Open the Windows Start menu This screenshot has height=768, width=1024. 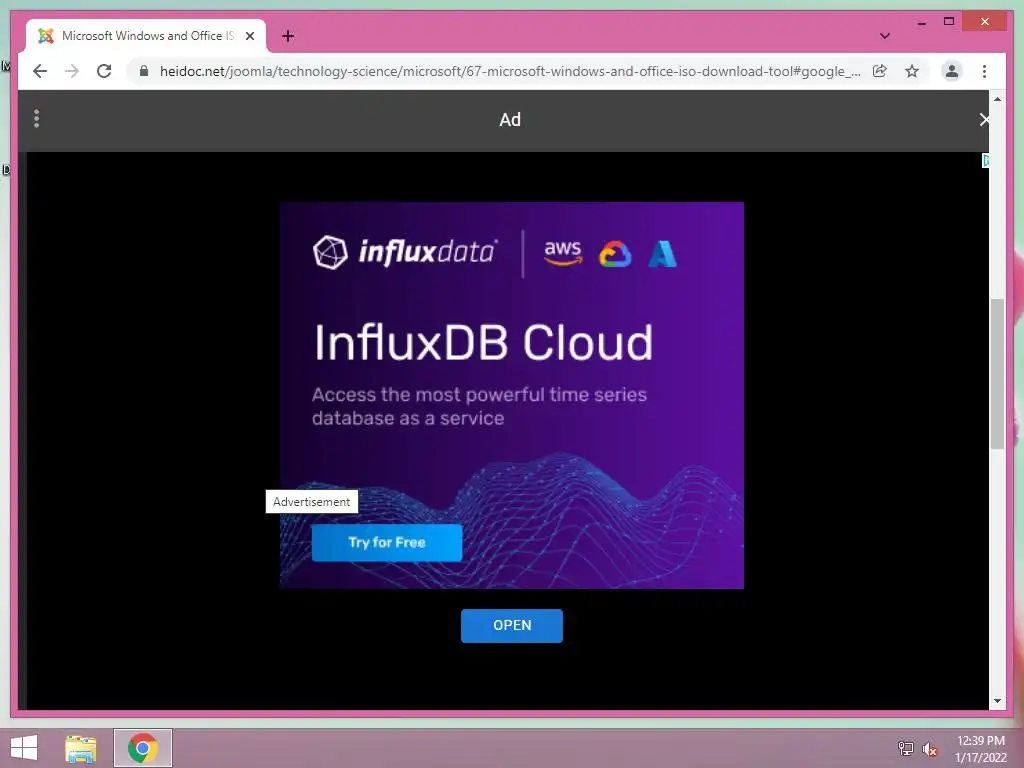tap(24, 748)
